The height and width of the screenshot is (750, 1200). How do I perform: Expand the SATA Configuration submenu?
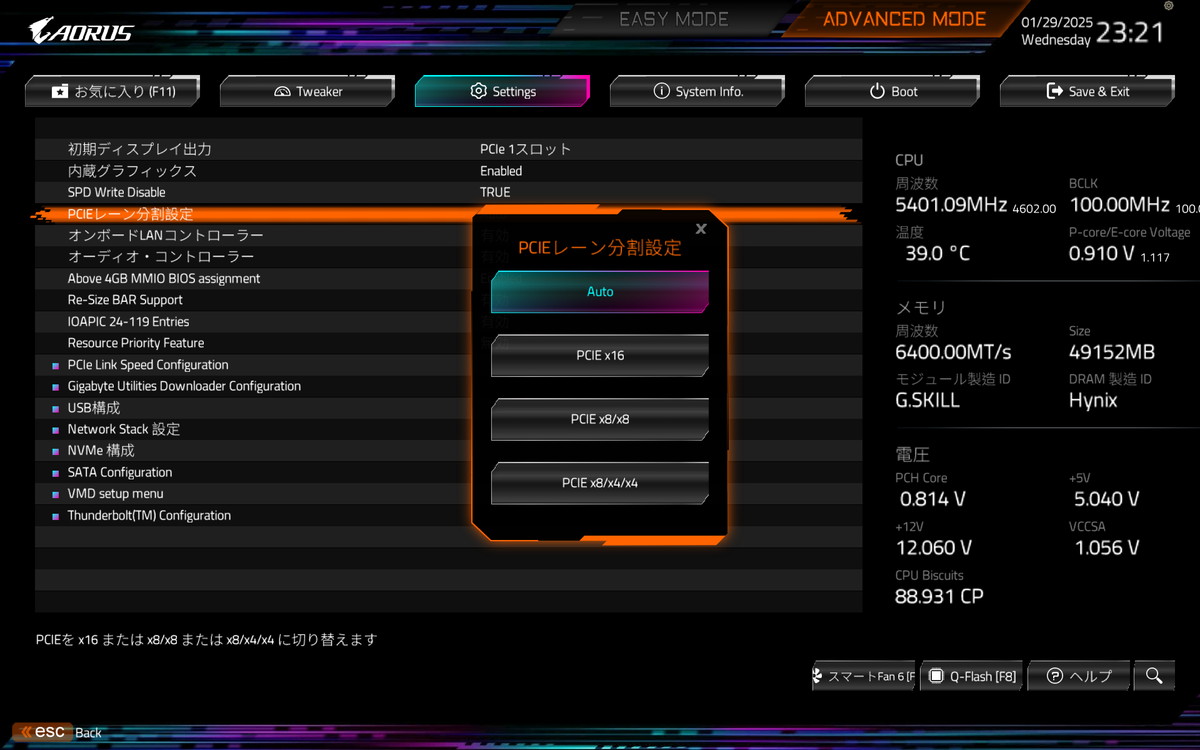(120, 472)
